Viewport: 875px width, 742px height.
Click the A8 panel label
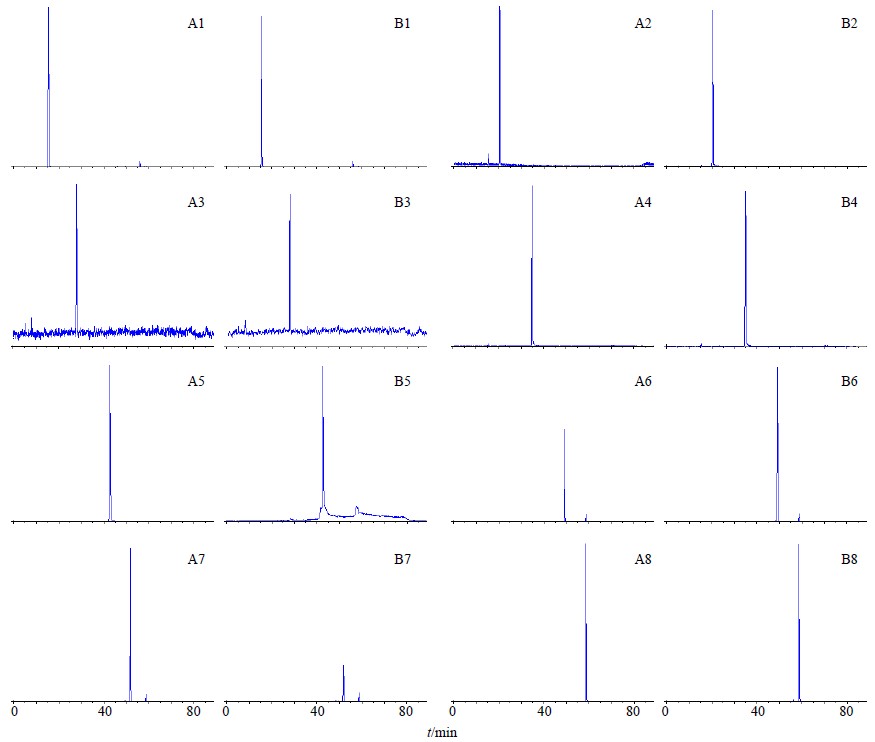pos(643,560)
